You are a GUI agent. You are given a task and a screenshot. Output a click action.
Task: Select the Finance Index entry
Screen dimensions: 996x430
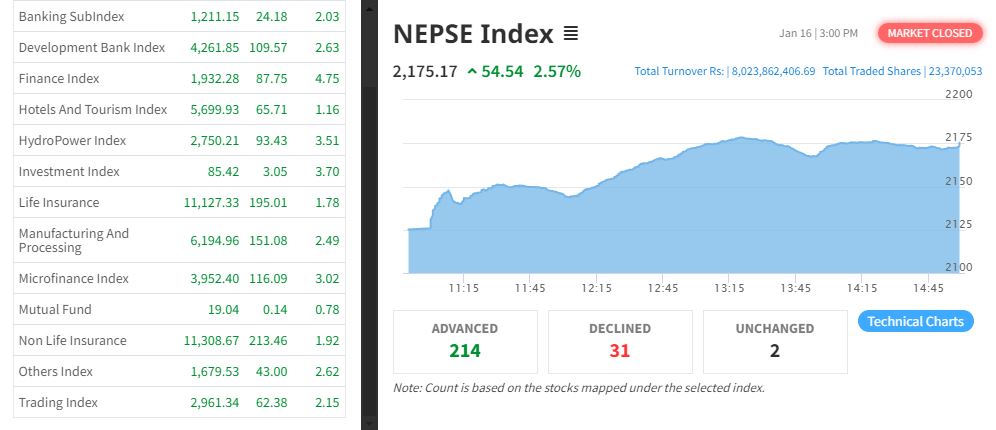(60, 78)
